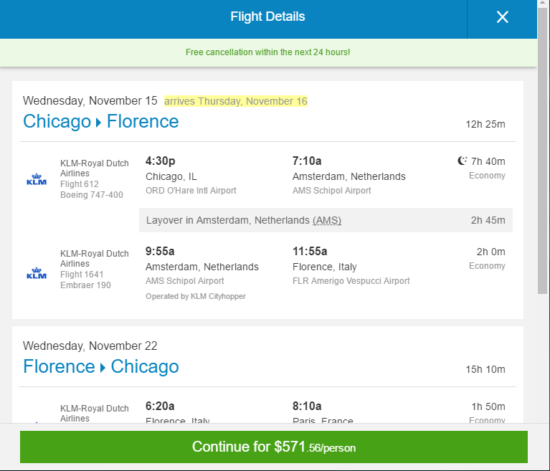This screenshot has width=550, height=471.
Task: Click the AMS abbreviation in layover row
Action: click(x=327, y=220)
